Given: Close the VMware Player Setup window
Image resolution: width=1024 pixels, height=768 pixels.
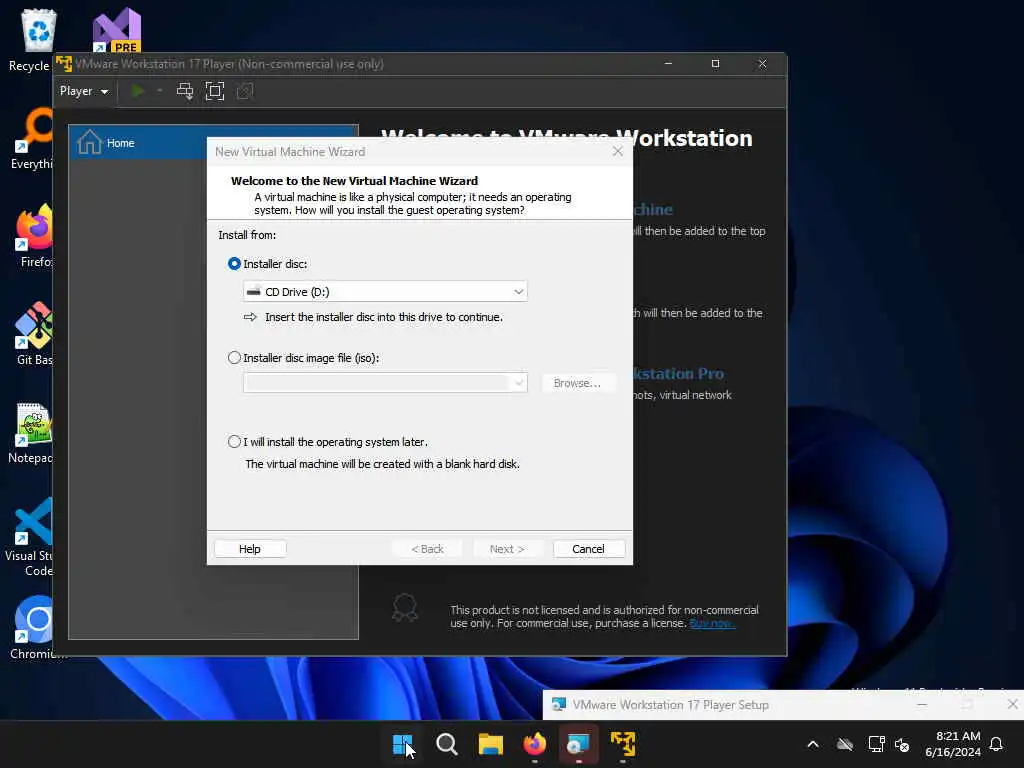Looking at the screenshot, I should 1012,704.
